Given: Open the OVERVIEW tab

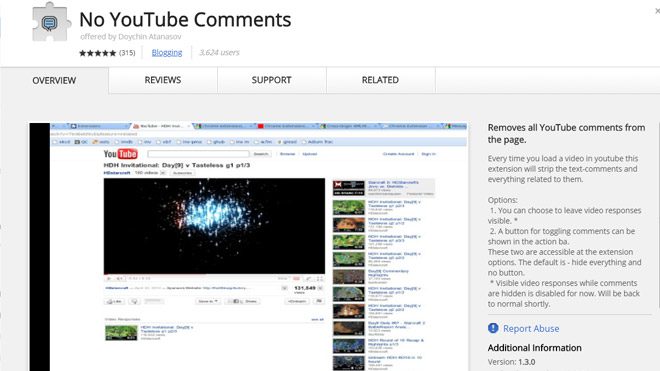Looking at the screenshot, I should (54, 80).
